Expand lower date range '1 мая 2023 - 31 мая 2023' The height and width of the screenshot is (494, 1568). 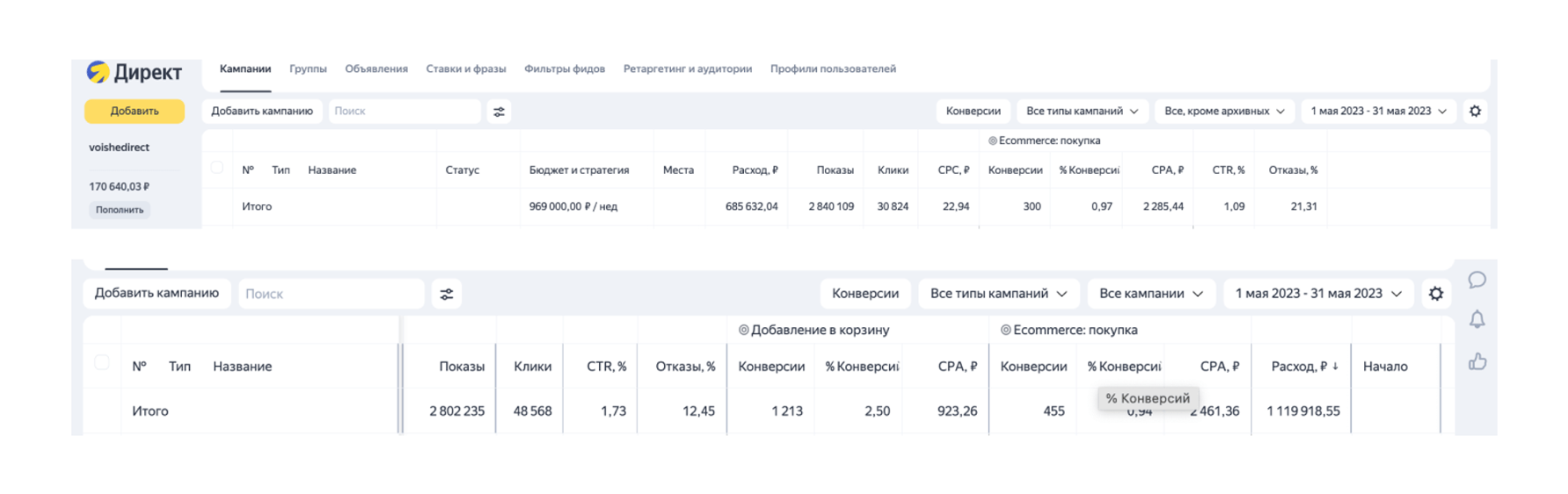tap(1317, 294)
